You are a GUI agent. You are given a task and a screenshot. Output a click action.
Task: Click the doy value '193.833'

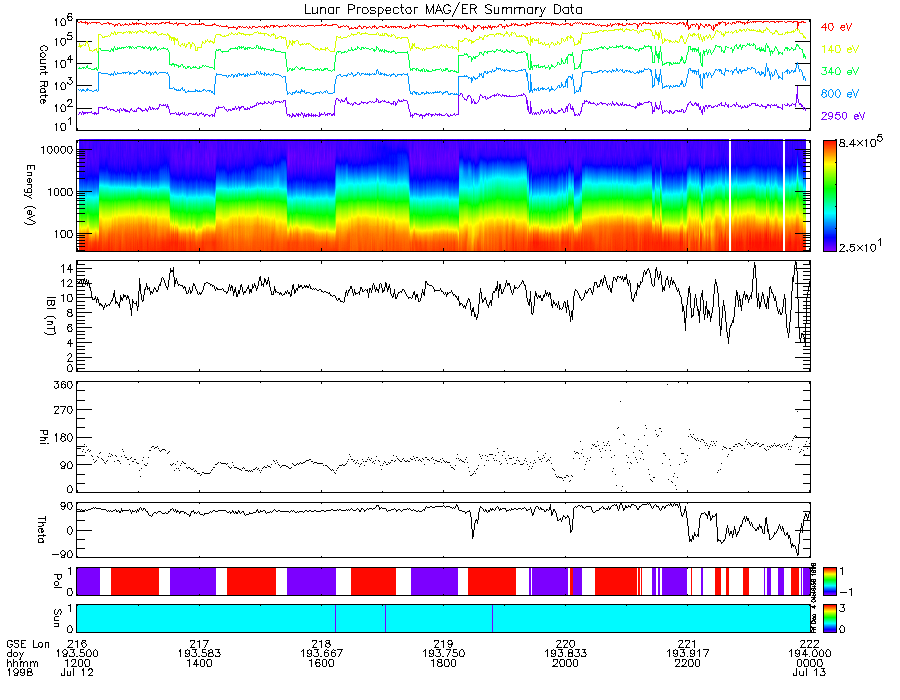(x=565, y=654)
